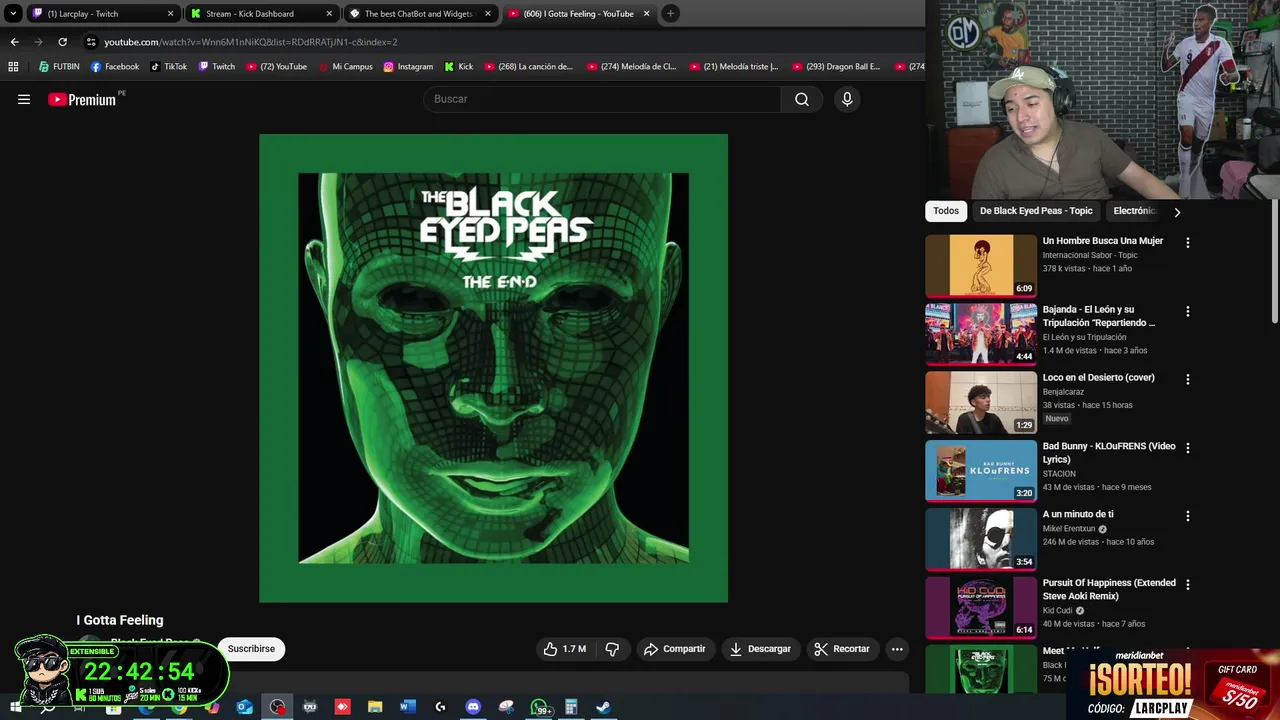Like the video with 1.7 M likes

[x=565, y=649]
